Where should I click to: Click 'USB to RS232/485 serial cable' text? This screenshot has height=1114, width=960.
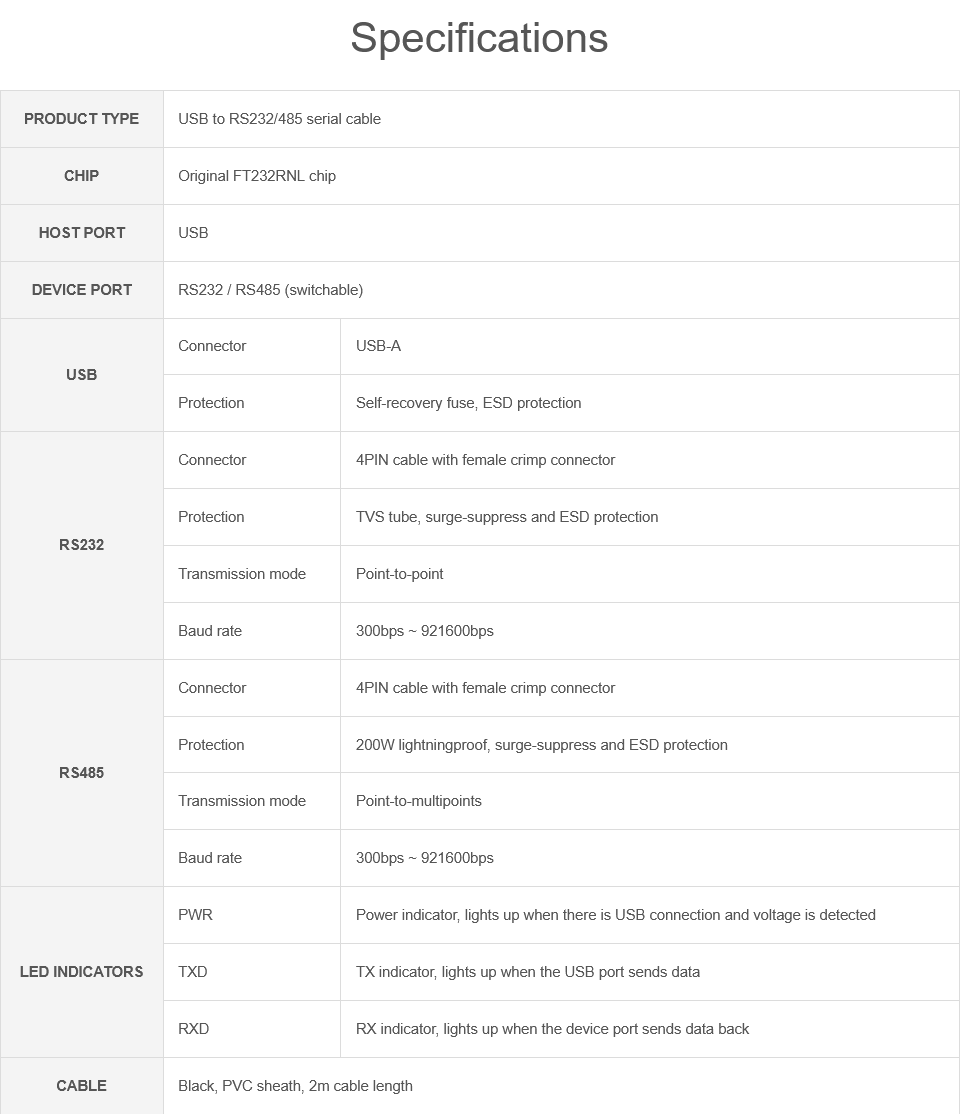coord(279,119)
